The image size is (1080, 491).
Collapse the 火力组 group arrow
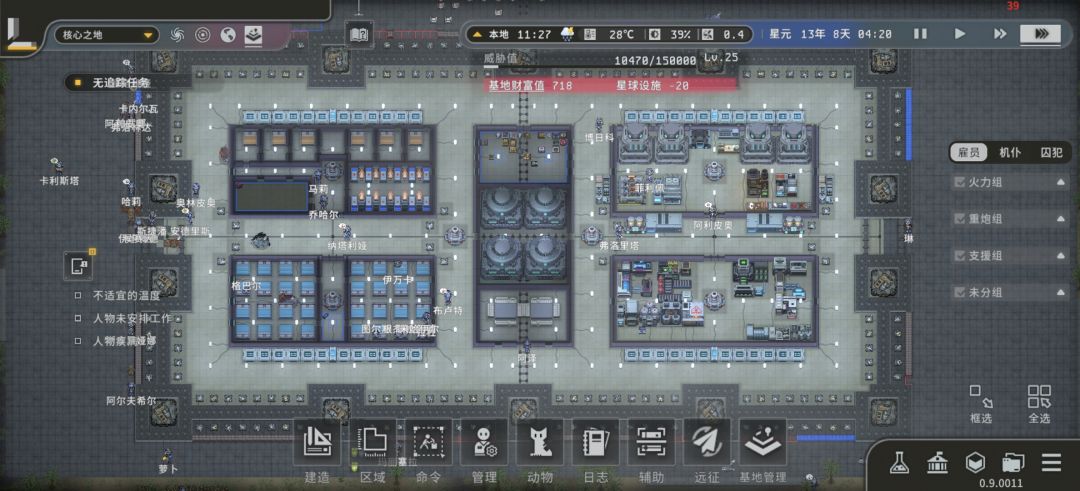1061,182
